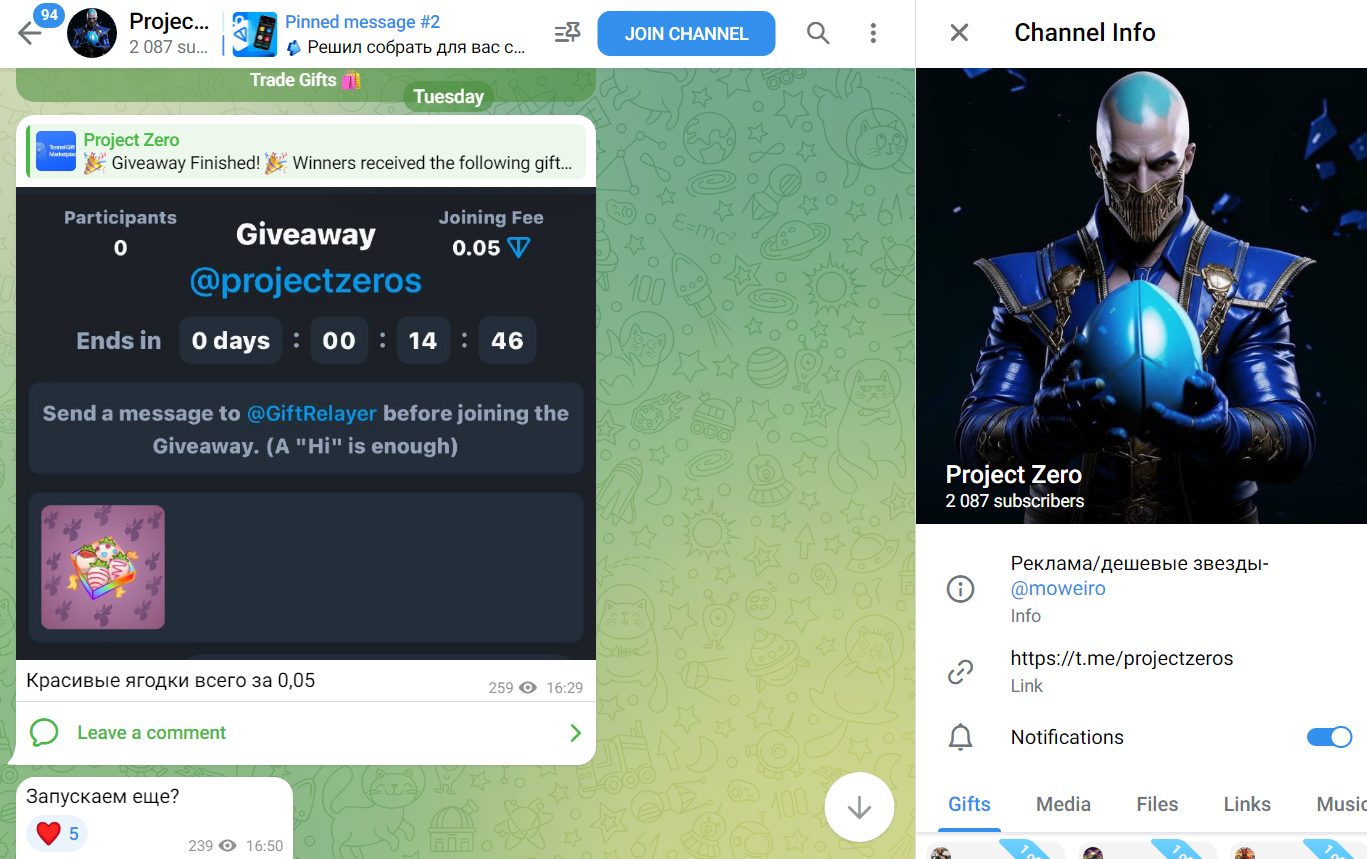Viewport: 1367px width, 859px height.
Task: Click the 259 views eye icon
Action: tap(528, 688)
